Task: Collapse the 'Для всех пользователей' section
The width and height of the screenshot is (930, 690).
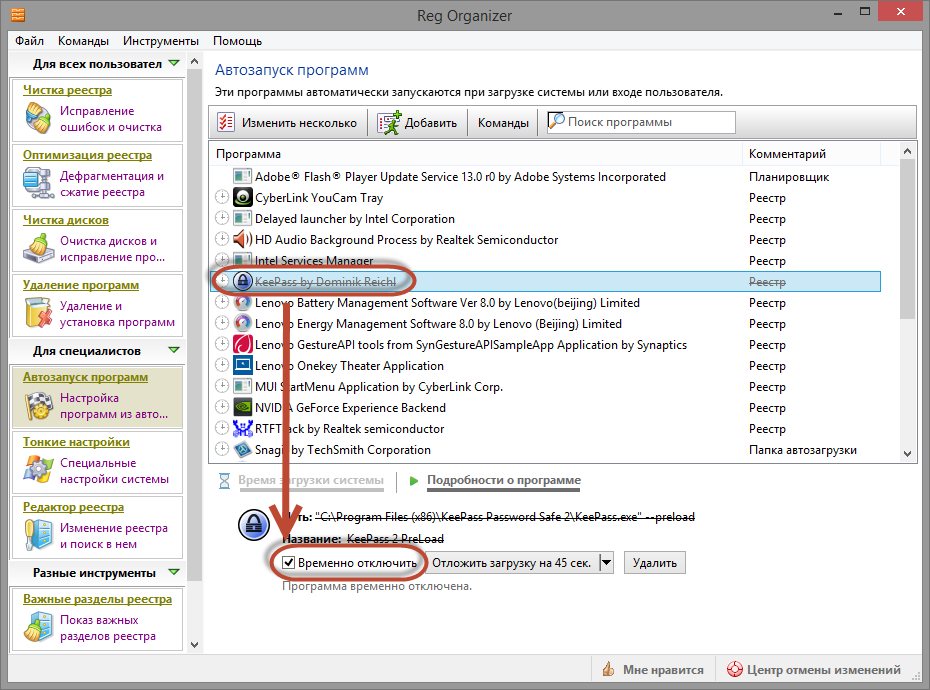Action: click(x=174, y=64)
